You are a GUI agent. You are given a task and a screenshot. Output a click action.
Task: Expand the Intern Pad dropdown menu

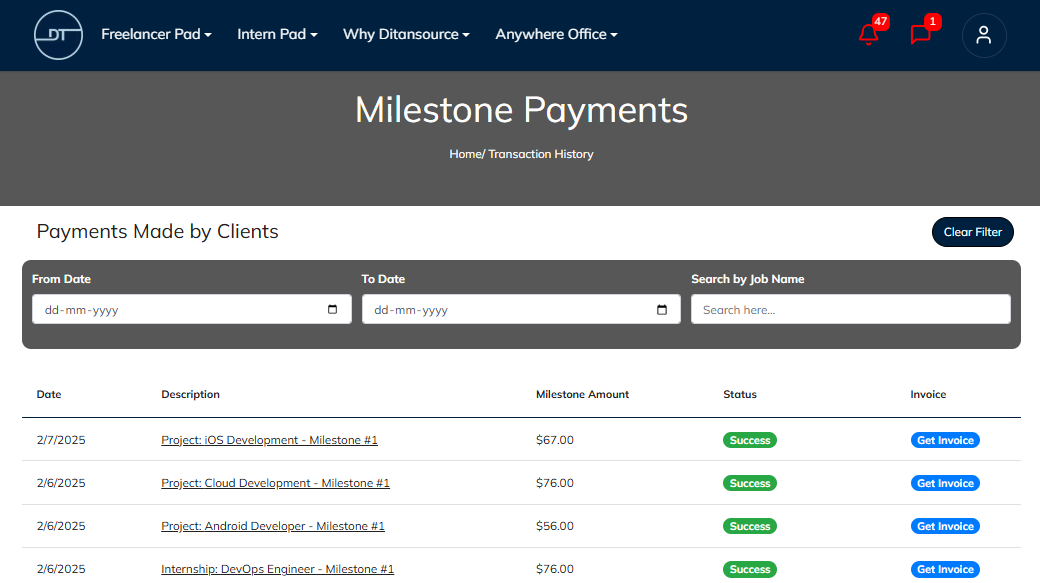[277, 34]
